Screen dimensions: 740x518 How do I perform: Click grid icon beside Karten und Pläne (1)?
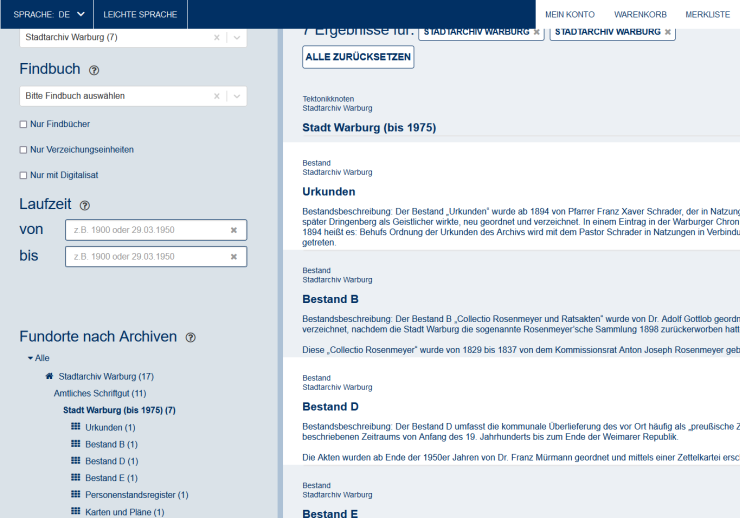[76, 511]
